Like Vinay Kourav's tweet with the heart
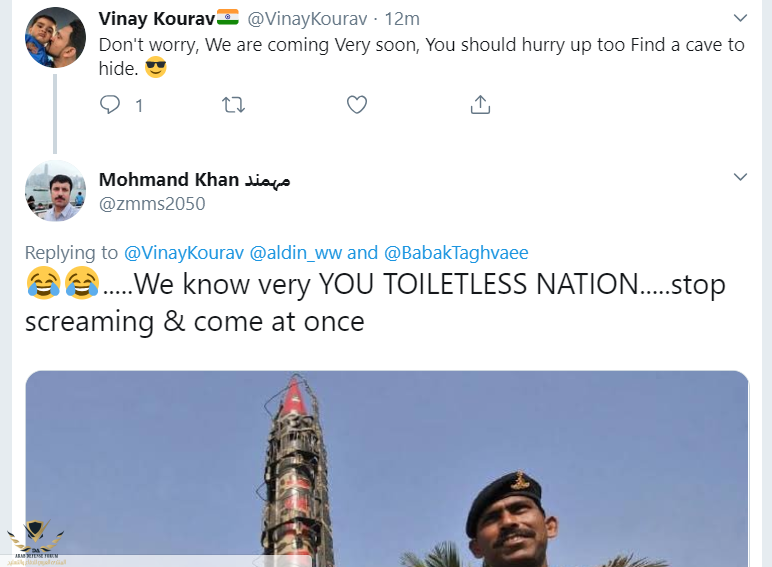The width and height of the screenshot is (772, 567). pyautogui.click(x=356, y=104)
